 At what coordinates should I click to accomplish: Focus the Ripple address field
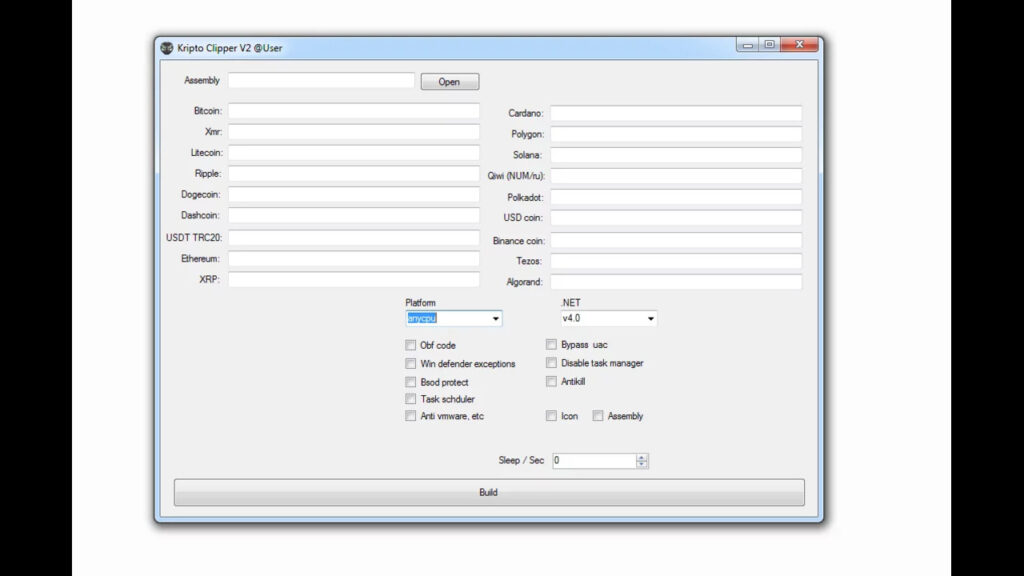click(353, 174)
